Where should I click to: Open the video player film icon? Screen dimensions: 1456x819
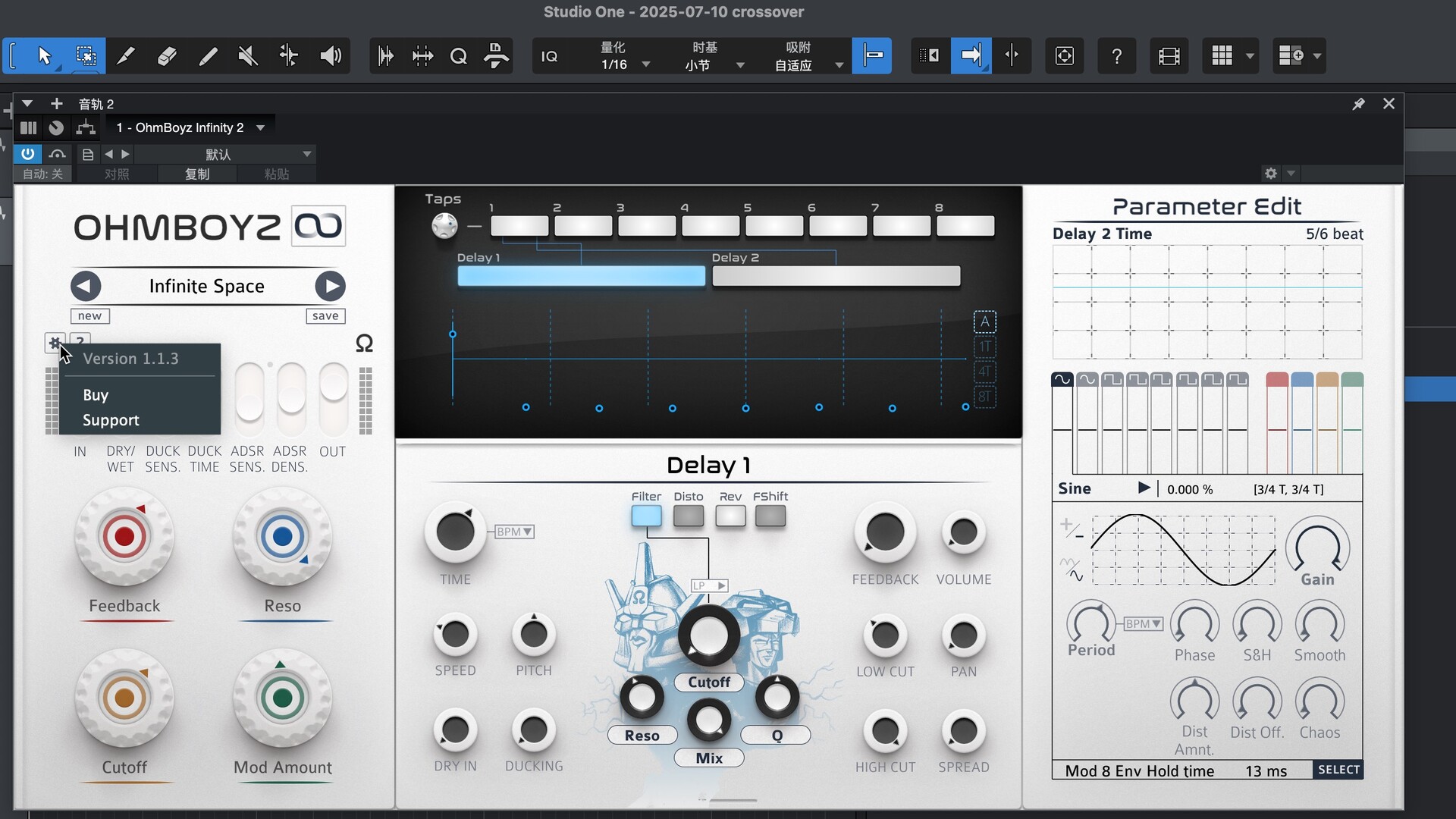click(1169, 55)
